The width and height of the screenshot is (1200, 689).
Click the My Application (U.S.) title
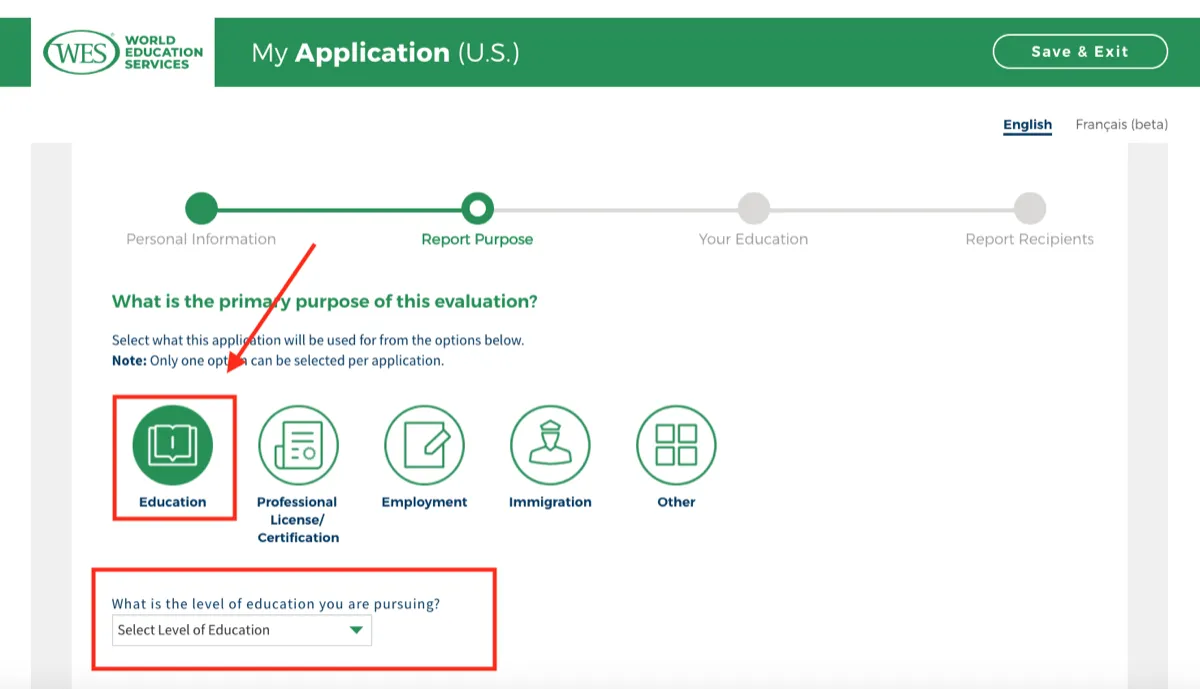coord(385,52)
